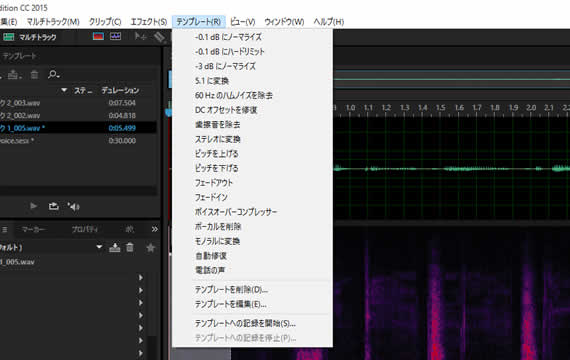The width and height of the screenshot is (570, 360).
Task: Click the 1.5 mark on time ruler
Action: (x=441, y=108)
